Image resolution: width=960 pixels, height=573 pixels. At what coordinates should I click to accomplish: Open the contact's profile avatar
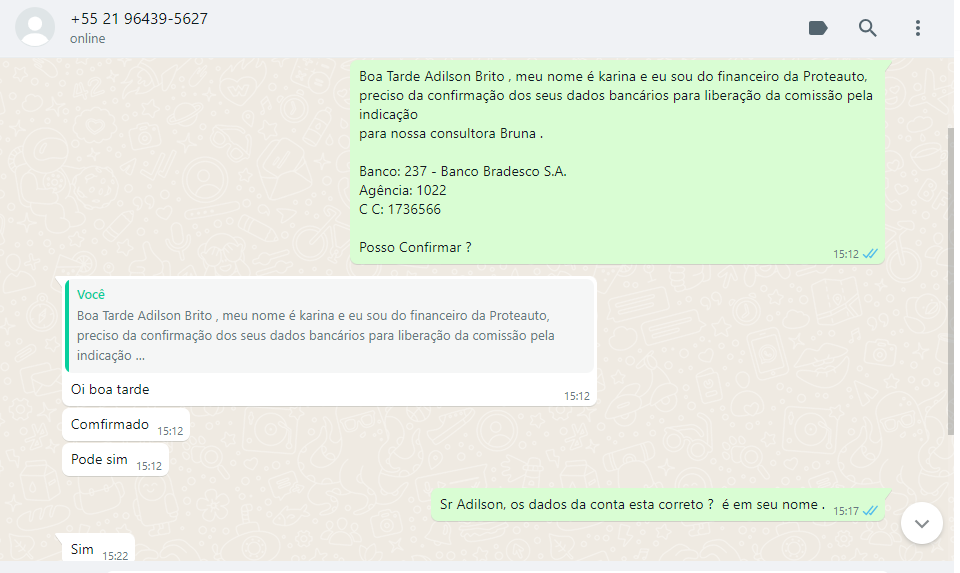click(36, 28)
